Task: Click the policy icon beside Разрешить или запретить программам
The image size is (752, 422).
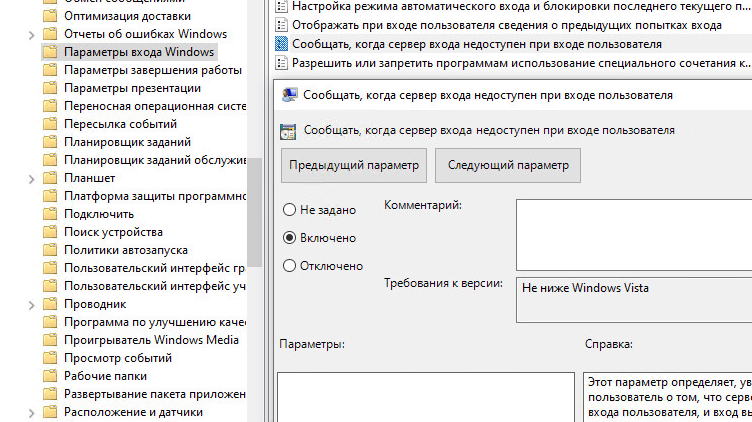Action: coord(281,63)
